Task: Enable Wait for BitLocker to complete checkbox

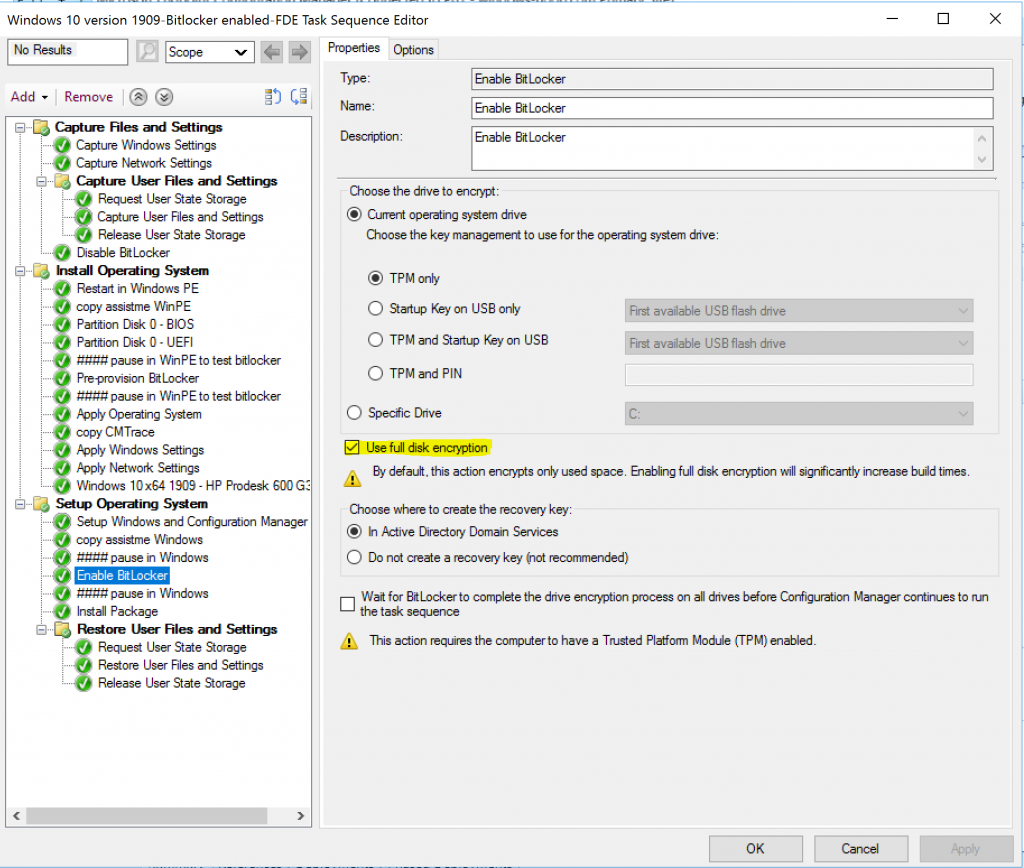Action: click(x=348, y=604)
